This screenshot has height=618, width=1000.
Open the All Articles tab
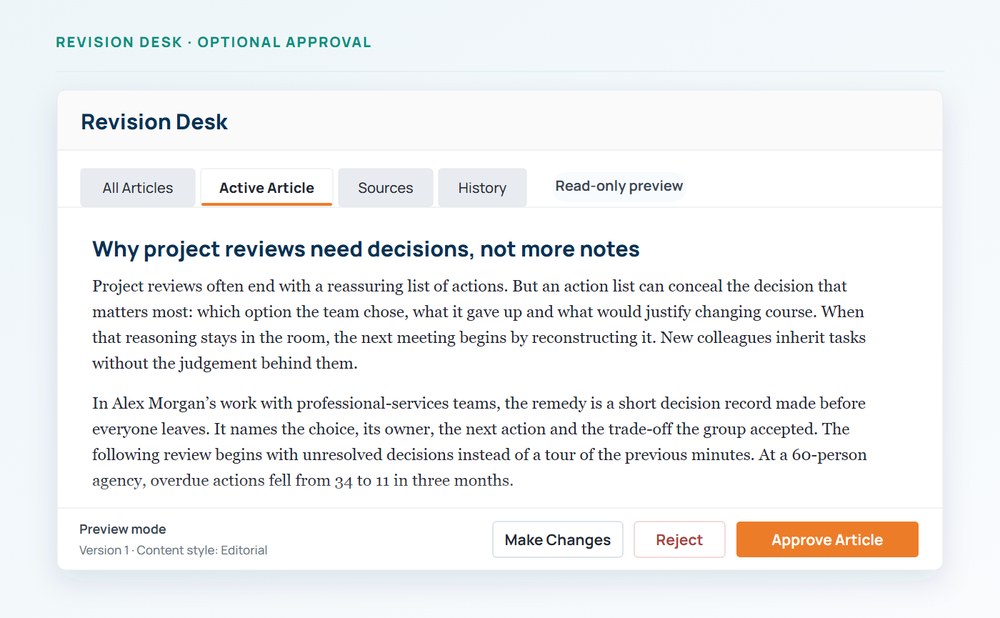pyautogui.click(x=138, y=188)
